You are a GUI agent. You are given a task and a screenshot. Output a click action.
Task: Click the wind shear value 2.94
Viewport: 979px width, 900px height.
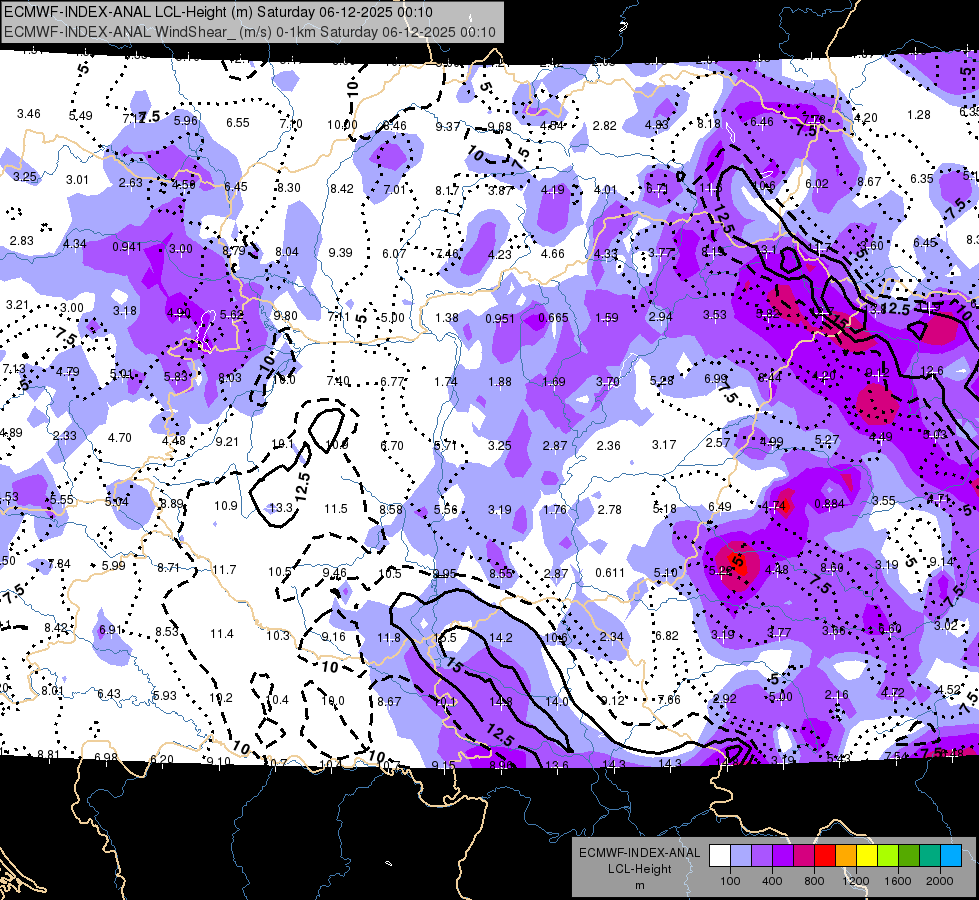coord(661,317)
